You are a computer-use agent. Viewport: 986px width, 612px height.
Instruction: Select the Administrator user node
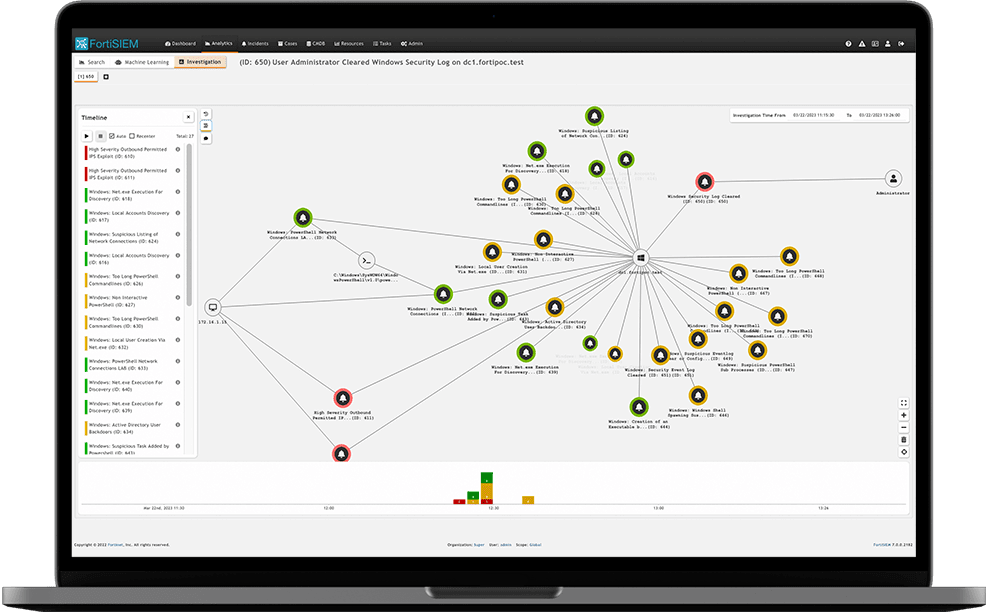click(x=893, y=178)
